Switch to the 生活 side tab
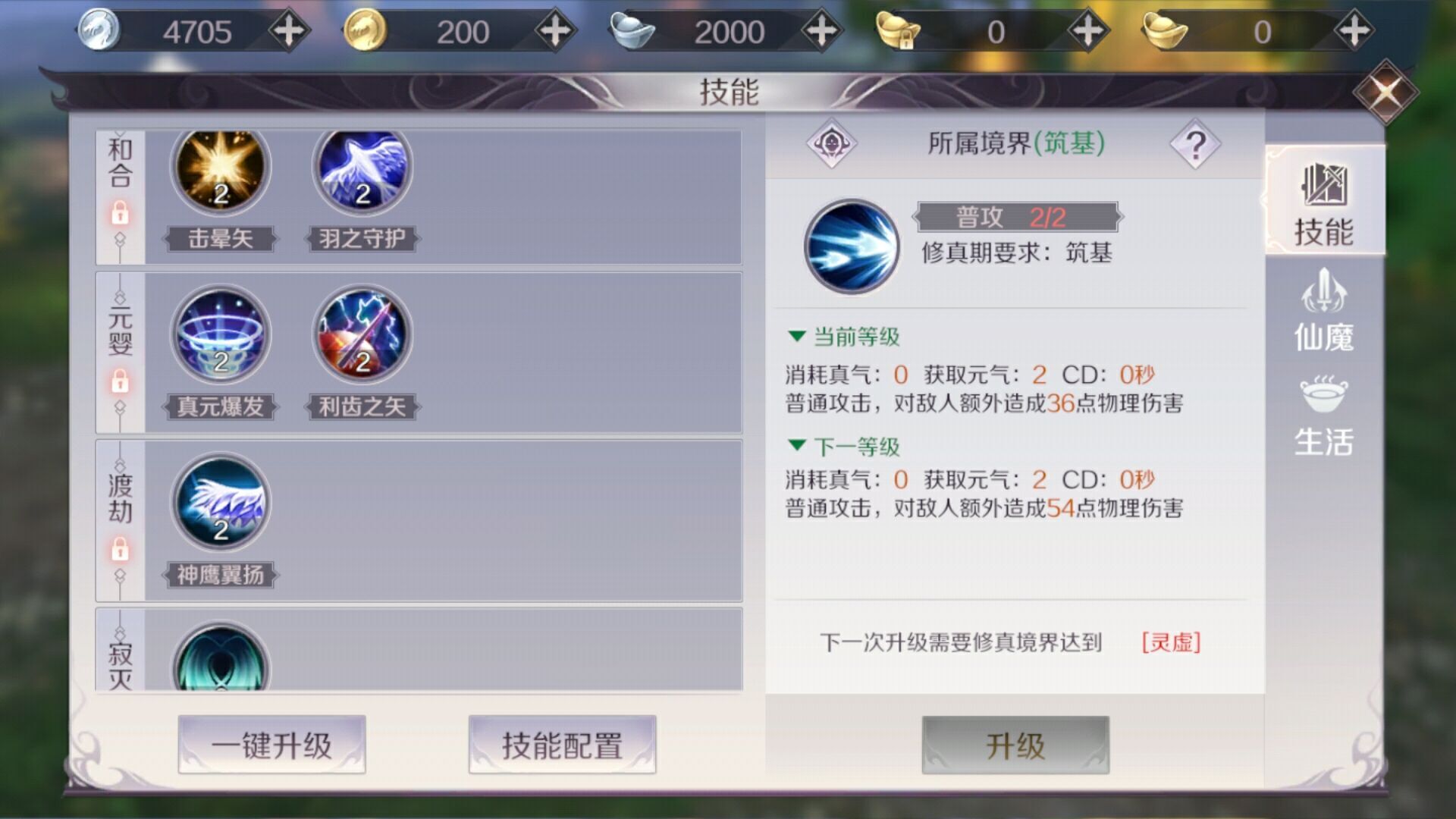This screenshot has width=1456, height=819. pos(1323,416)
